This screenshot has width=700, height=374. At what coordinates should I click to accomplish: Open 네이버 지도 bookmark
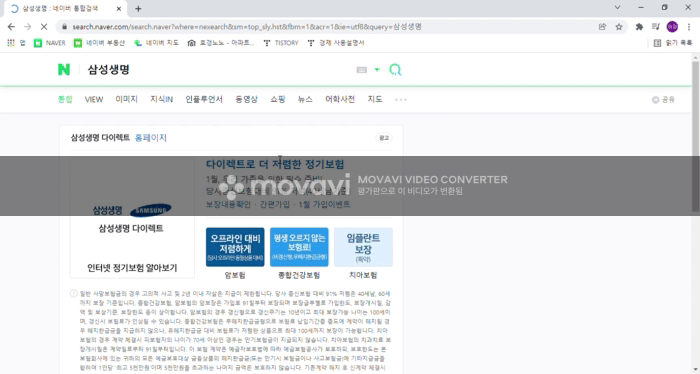[156, 43]
